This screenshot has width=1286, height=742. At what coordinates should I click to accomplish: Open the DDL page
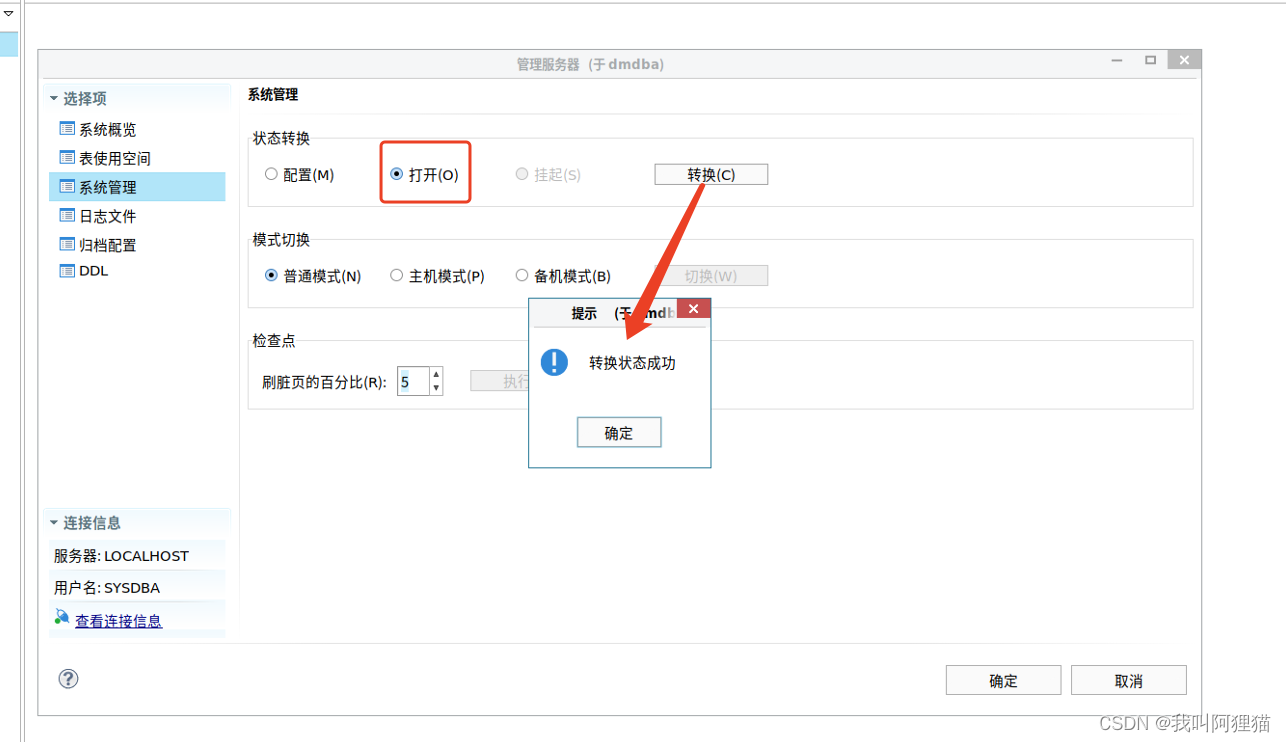pos(93,271)
